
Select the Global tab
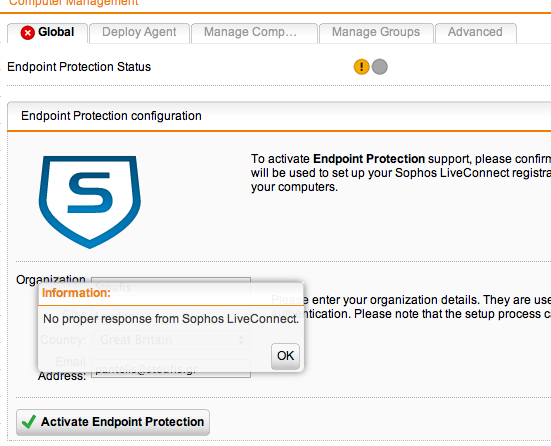(47, 32)
